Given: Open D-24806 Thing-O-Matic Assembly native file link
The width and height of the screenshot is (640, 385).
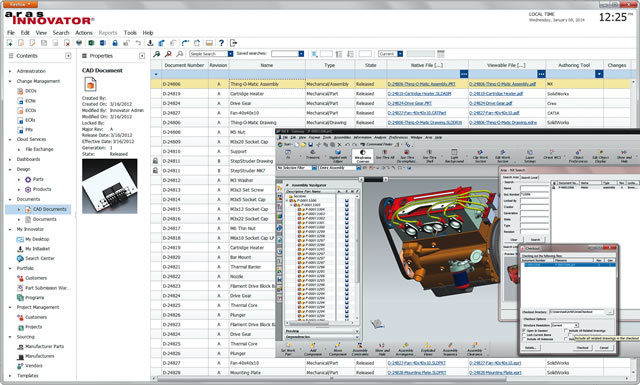Looking at the screenshot, I should 421,84.
